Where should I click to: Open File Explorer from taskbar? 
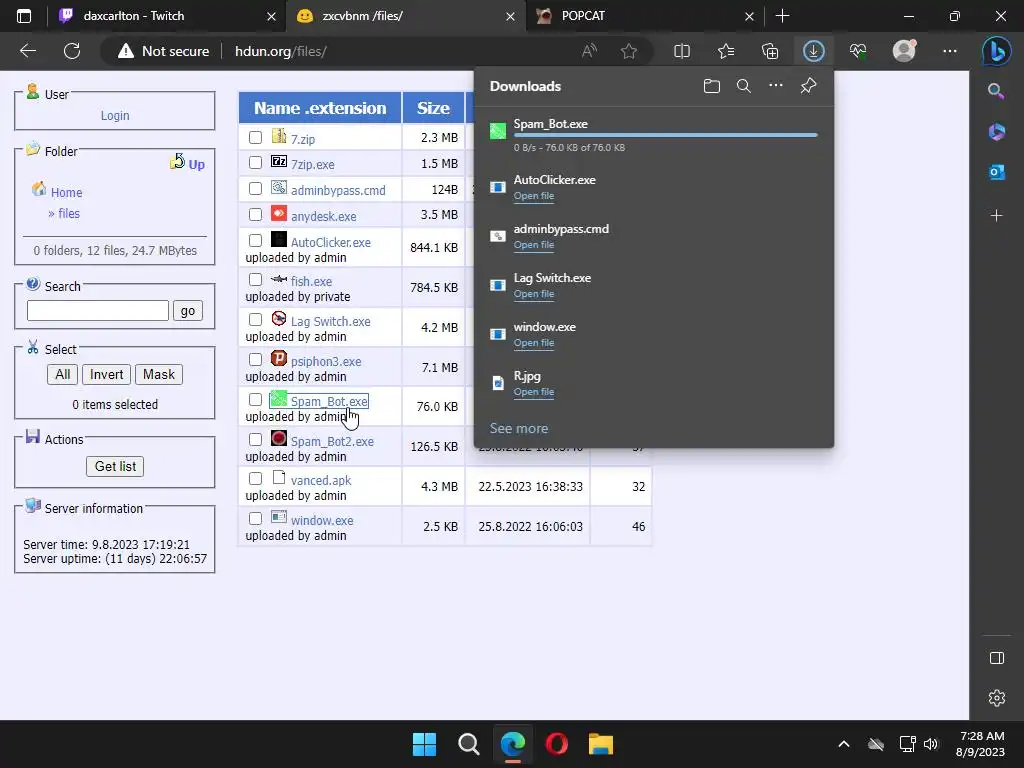pos(600,744)
